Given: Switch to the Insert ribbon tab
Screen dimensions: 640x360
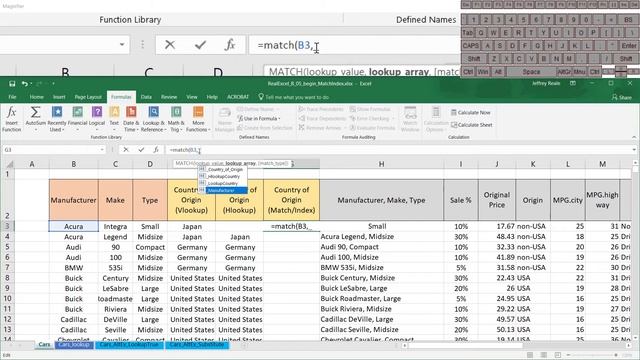Looking at the screenshot, I should 59,97.
